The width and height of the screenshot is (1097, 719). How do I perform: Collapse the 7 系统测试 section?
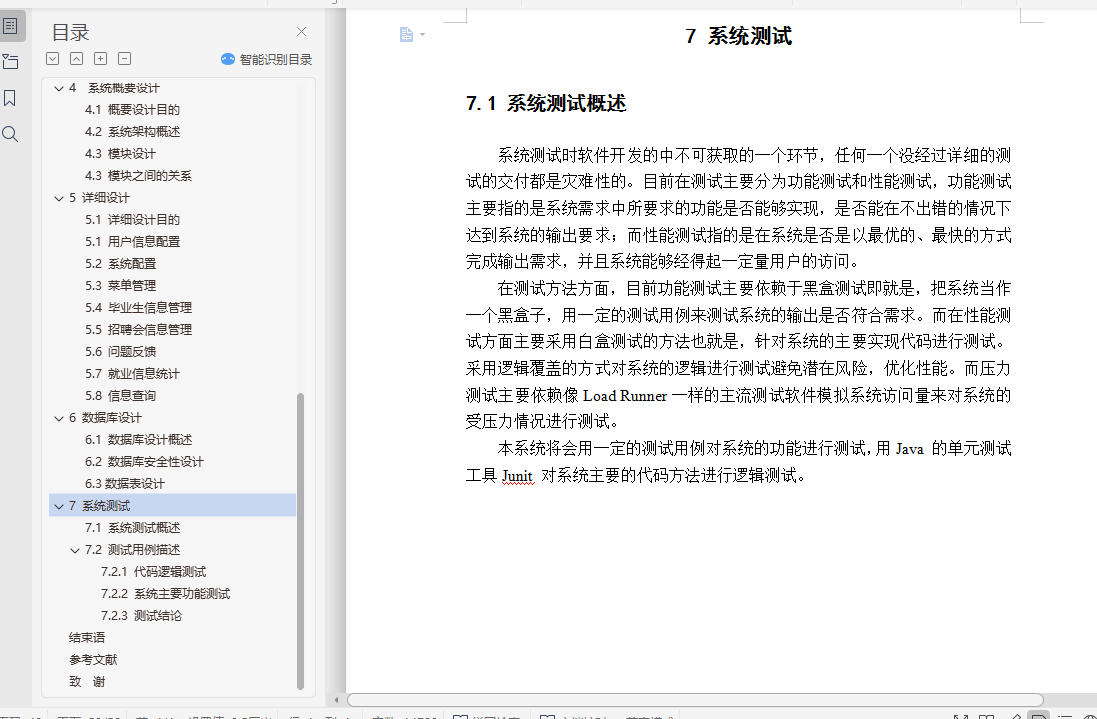pyautogui.click(x=59, y=506)
